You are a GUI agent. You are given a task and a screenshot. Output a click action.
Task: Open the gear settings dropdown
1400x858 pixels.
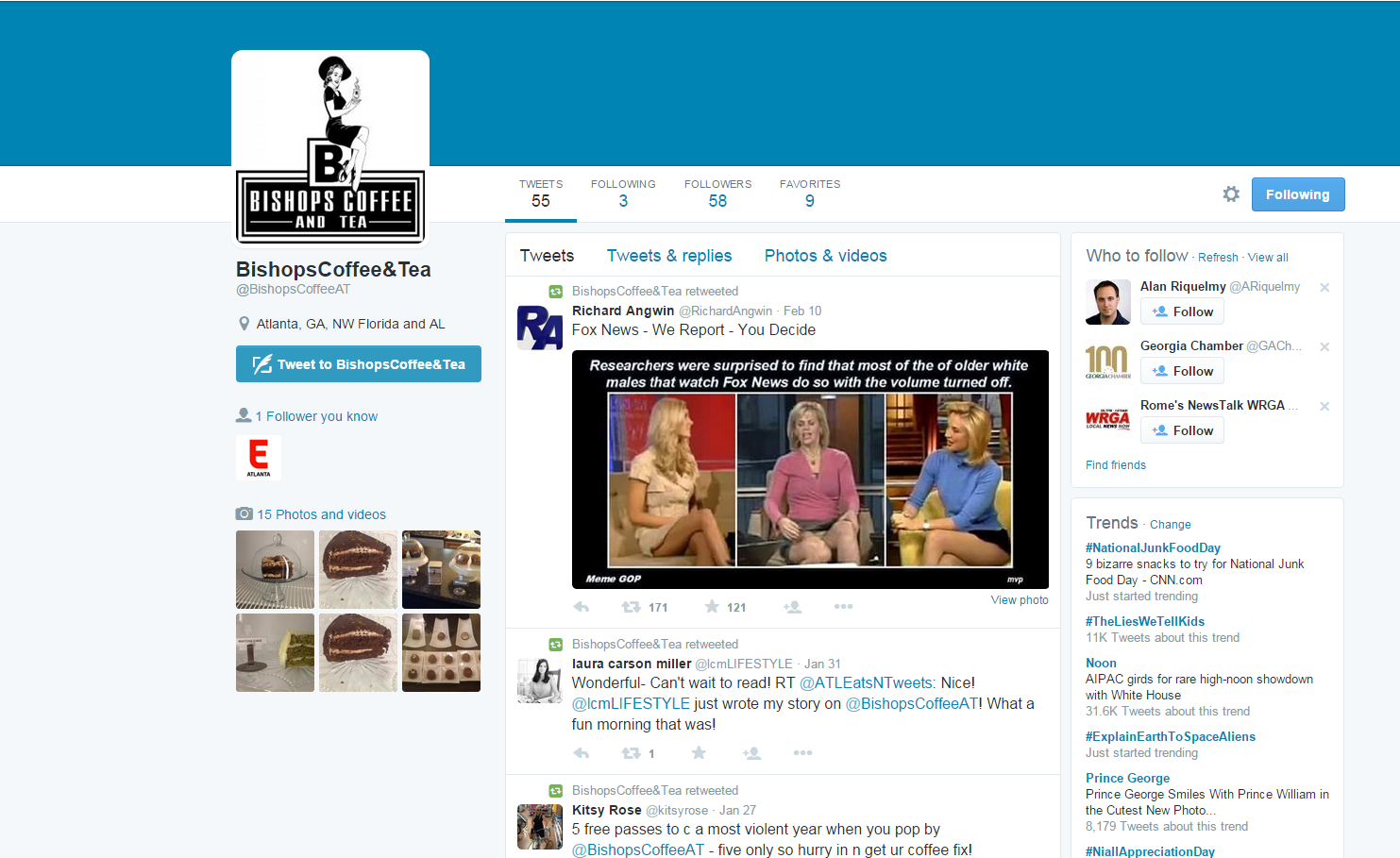click(x=1231, y=194)
